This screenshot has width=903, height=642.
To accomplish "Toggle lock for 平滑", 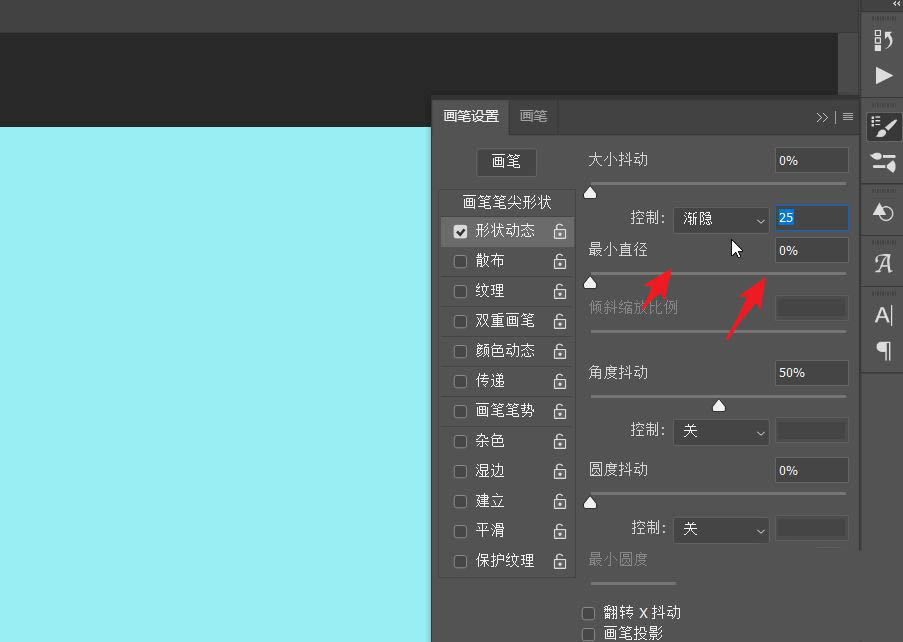I will click(x=560, y=531).
